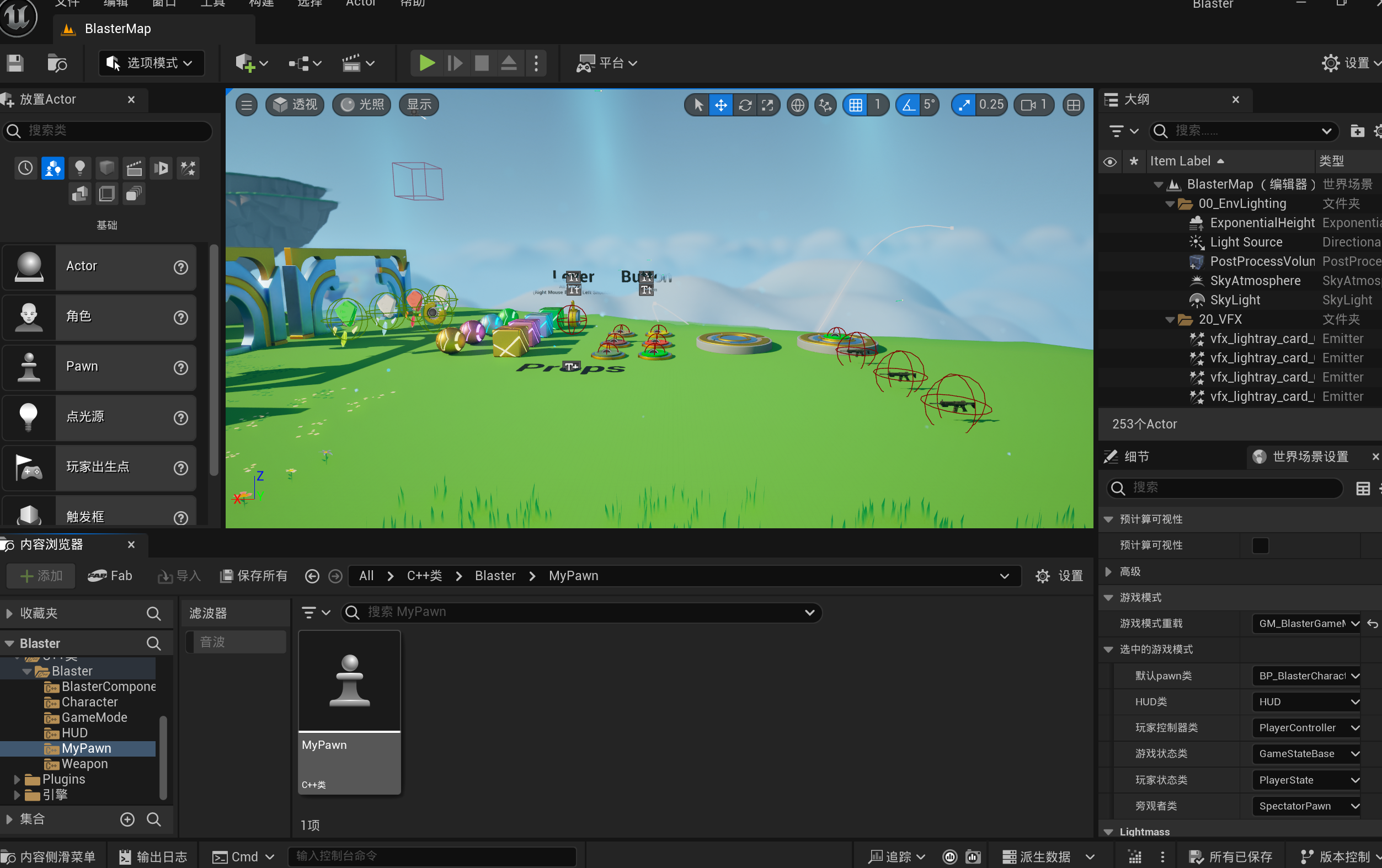Toggle the visibility eye column in Outliner
The width and height of the screenshot is (1382, 868).
pos(1110,162)
